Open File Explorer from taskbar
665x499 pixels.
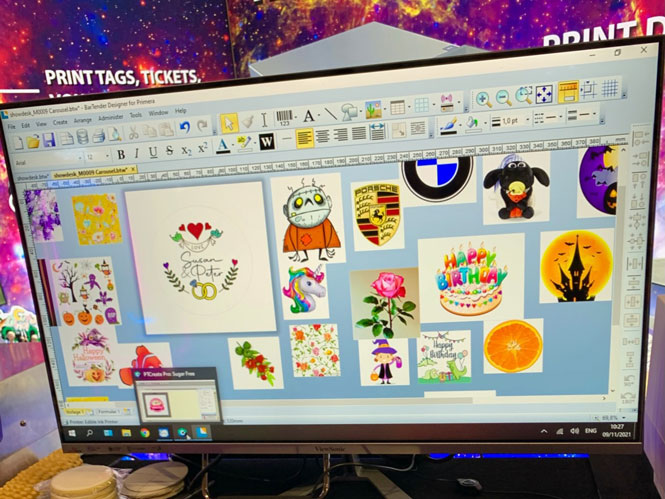tap(126, 433)
